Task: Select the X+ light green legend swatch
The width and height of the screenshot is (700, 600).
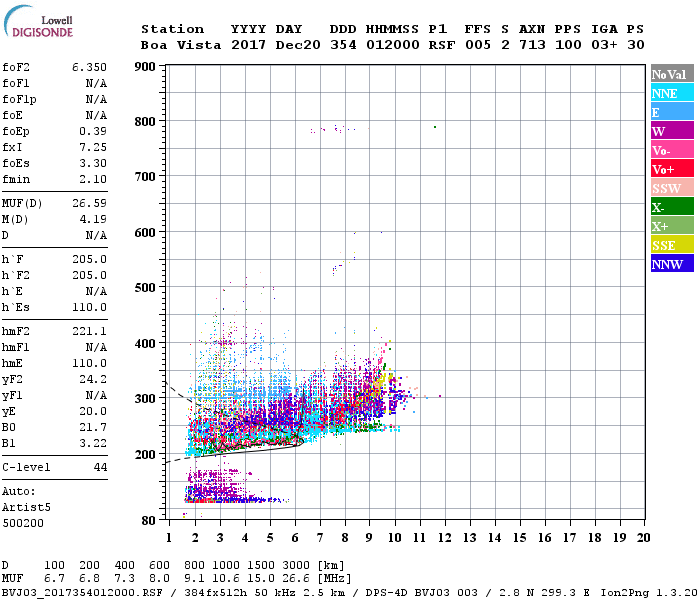Action: click(x=672, y=225)
